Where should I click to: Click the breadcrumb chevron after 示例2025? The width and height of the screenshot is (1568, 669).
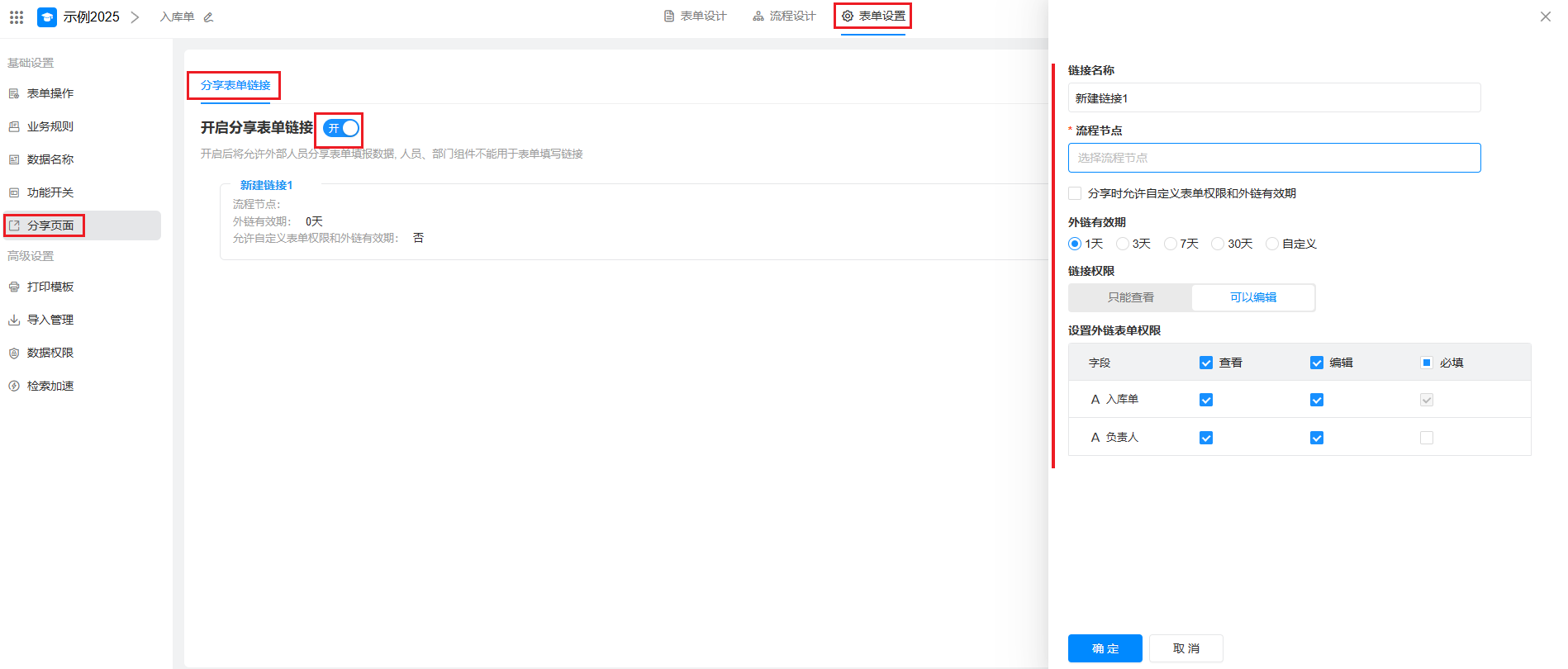[135, 17]
